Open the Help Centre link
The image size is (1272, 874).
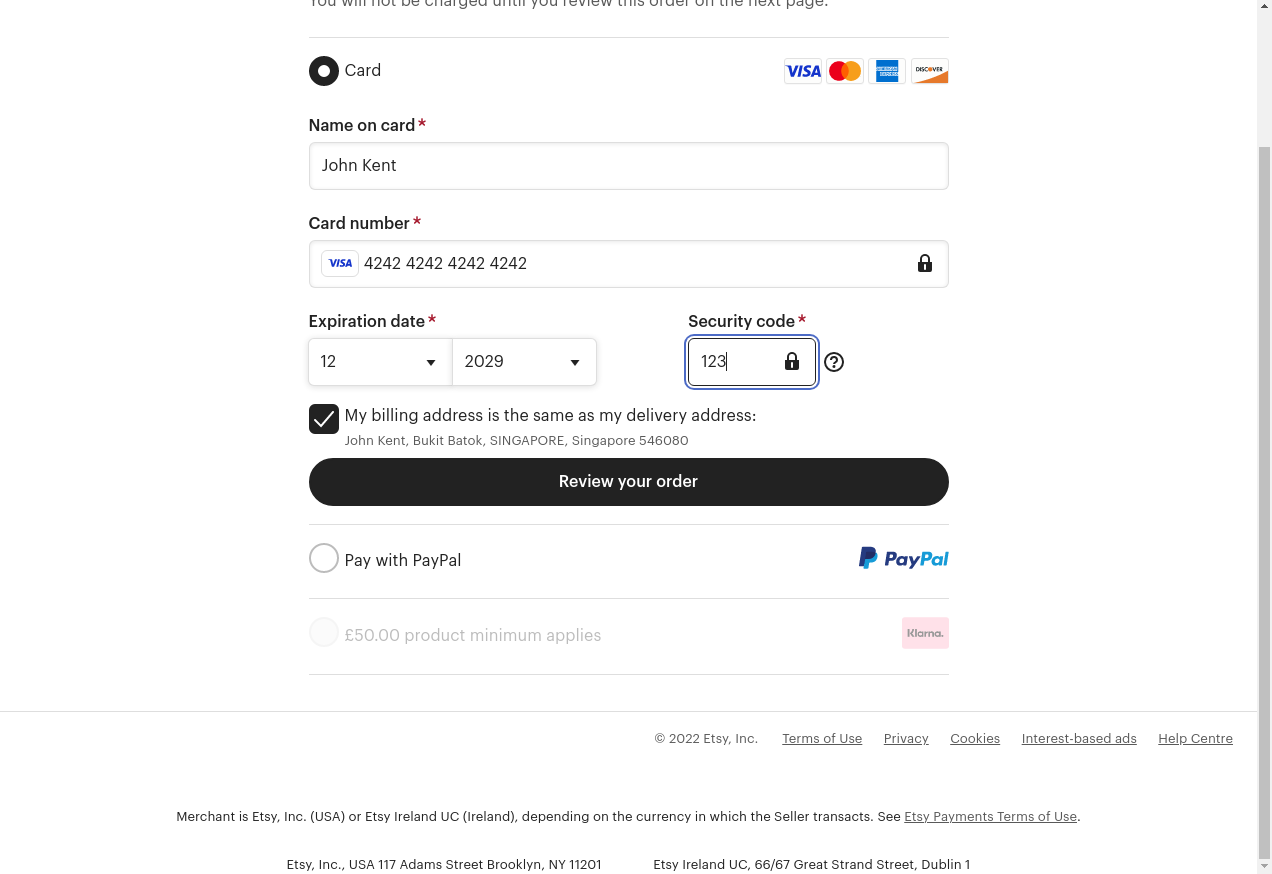pos(1195,739)
